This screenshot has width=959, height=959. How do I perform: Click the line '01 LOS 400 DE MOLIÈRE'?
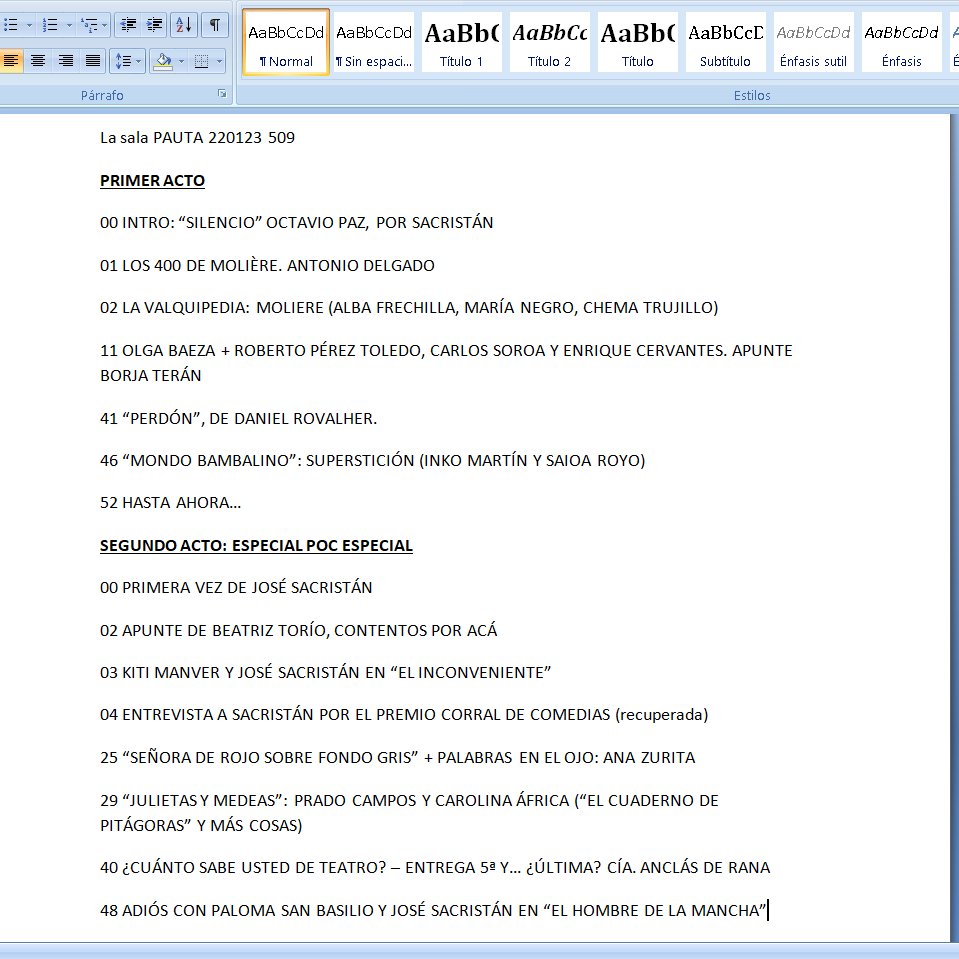coord(267,265)
